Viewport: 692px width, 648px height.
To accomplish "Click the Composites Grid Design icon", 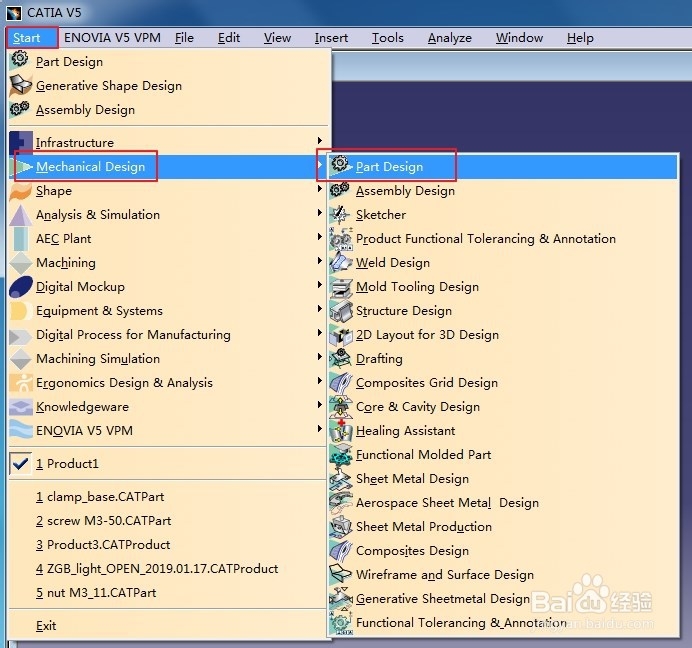I will coord(340,383).
